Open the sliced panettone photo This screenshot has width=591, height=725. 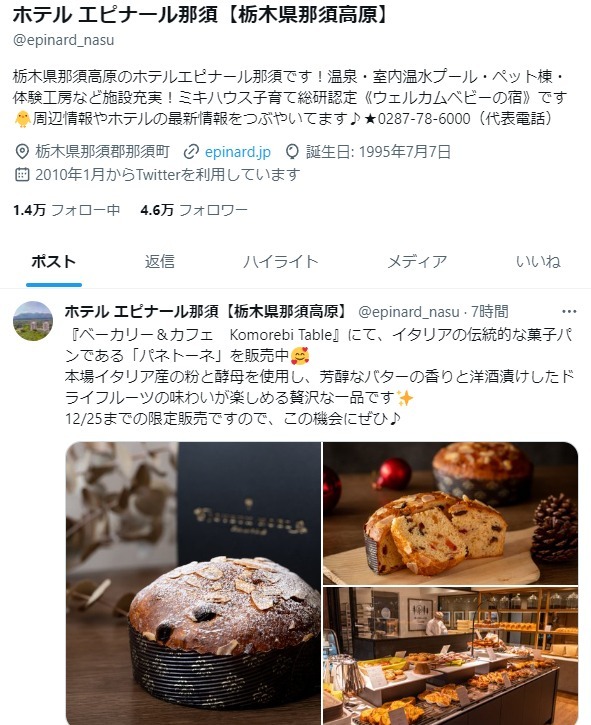click(450, 513)
